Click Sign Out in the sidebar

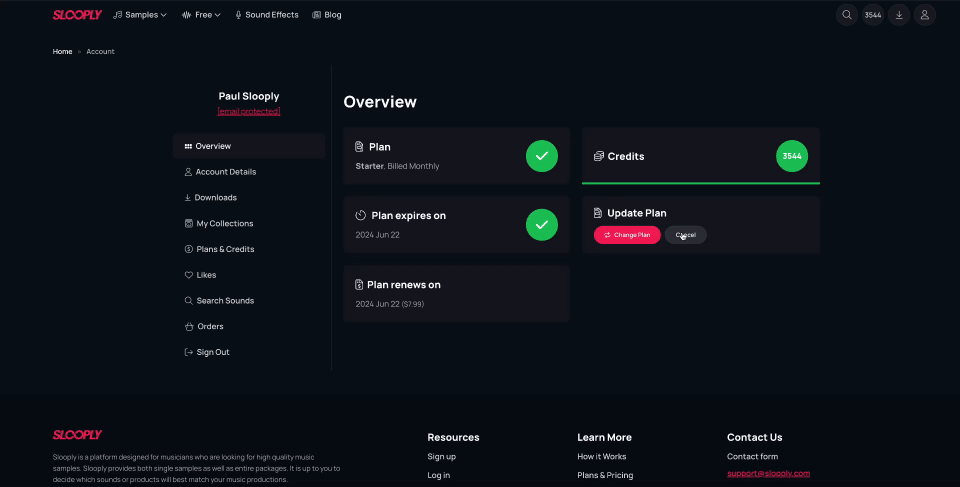(x=212, y=352)
